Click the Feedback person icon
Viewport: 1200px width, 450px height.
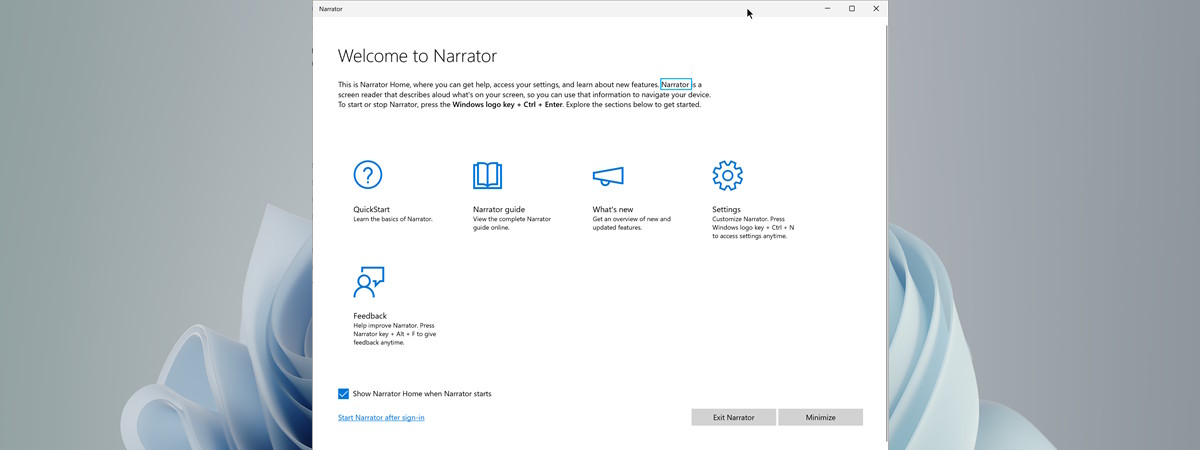(369, 282)
